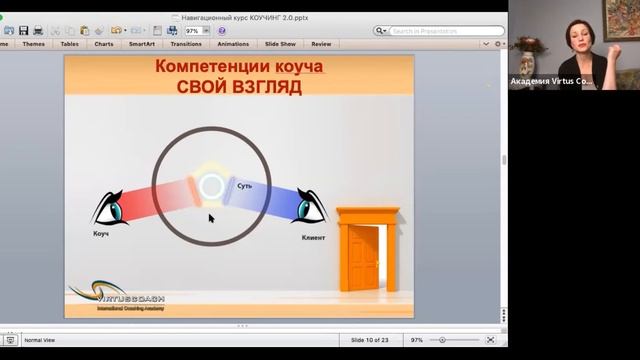Open the Media Browser icon
640x360 pixels.
pos(172,31)
